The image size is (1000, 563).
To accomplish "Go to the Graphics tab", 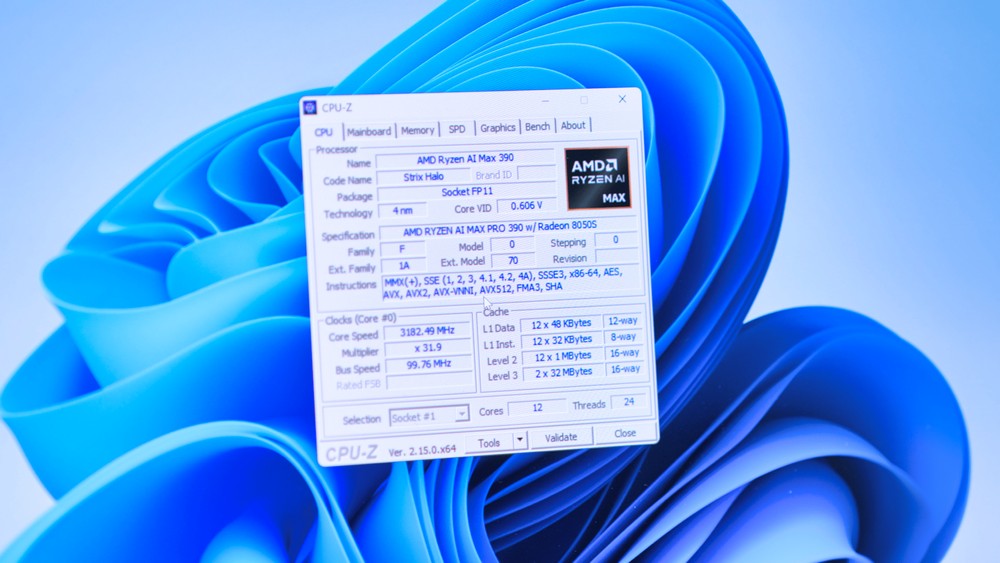I will pos(497,128).
